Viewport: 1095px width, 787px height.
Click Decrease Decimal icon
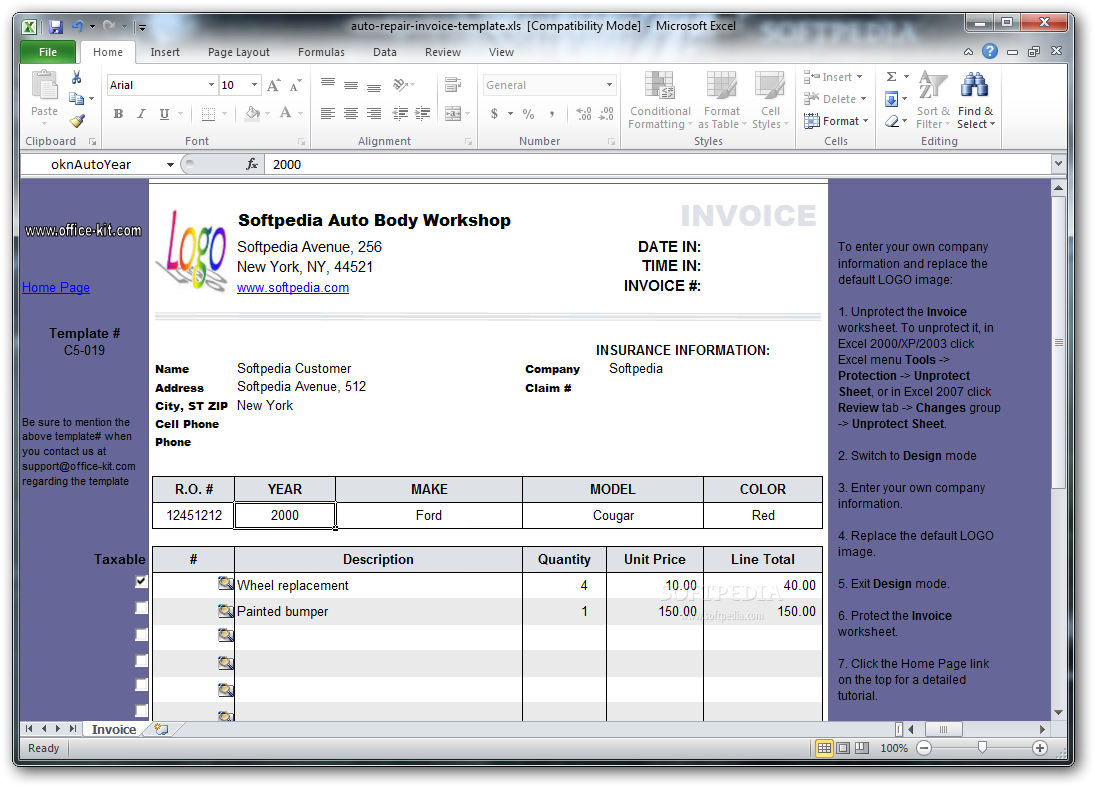click(x=607, y=114)
